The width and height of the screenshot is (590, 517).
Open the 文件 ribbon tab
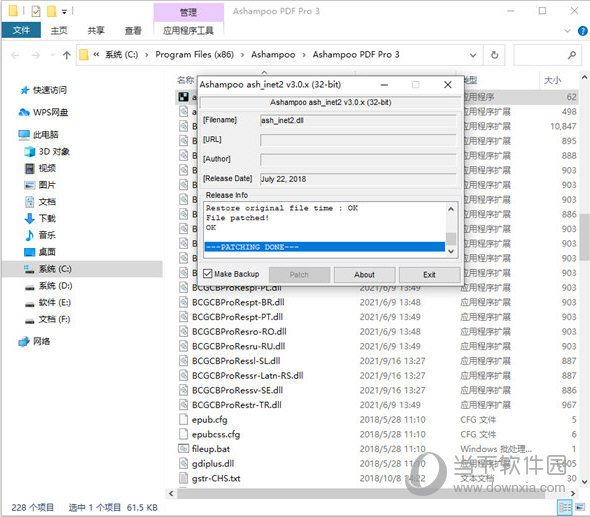[x=21, y=30]
